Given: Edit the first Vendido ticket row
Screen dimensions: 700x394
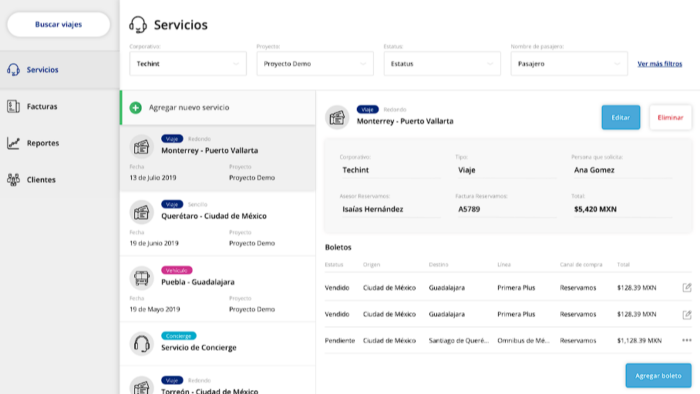Looking at the screenshot, I should pyautogui.click(x=687, y=288).
